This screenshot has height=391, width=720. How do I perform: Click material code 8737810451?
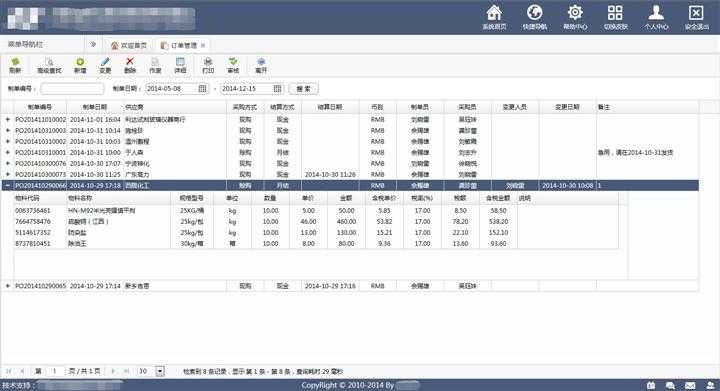[33, 244]
